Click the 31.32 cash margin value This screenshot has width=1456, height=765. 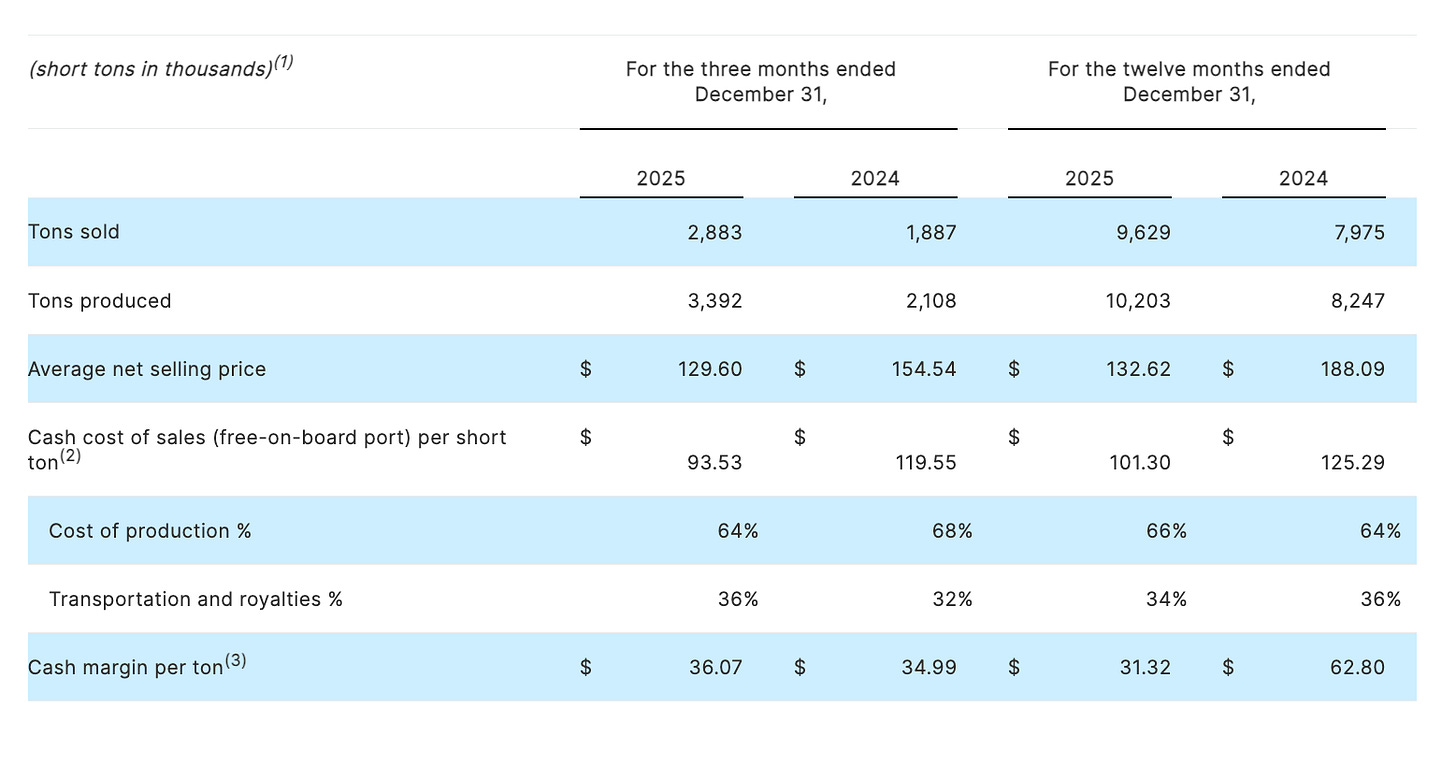tap(1144, 667)
